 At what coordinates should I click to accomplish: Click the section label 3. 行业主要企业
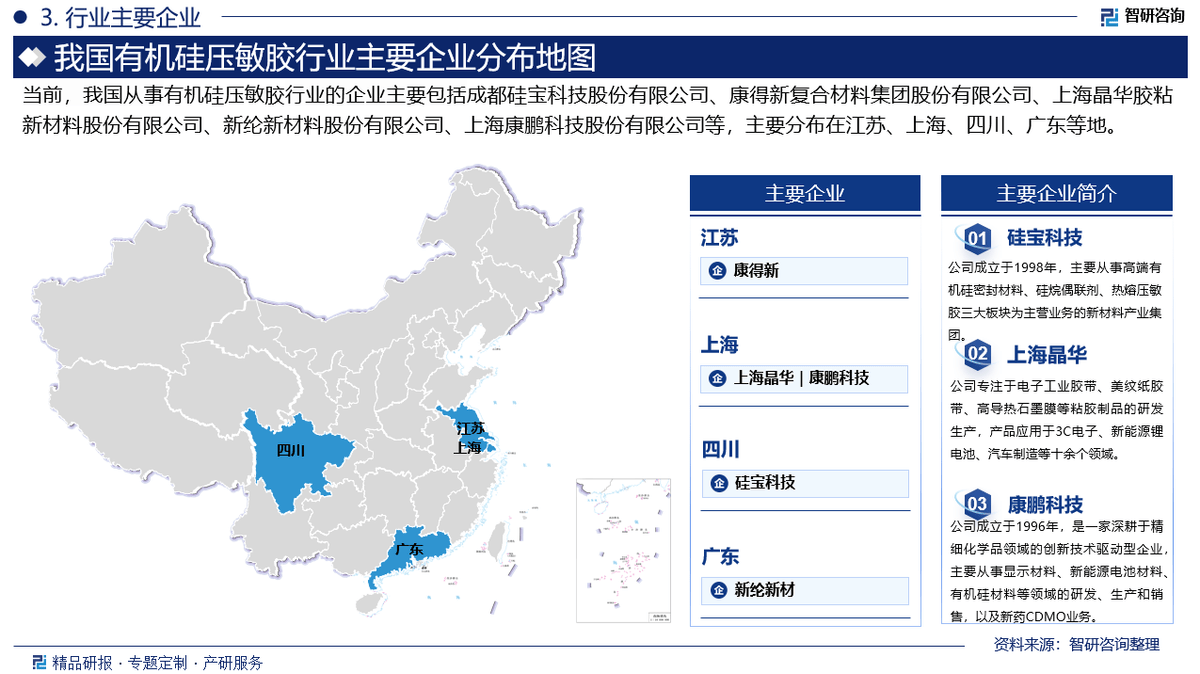(120, 16)
